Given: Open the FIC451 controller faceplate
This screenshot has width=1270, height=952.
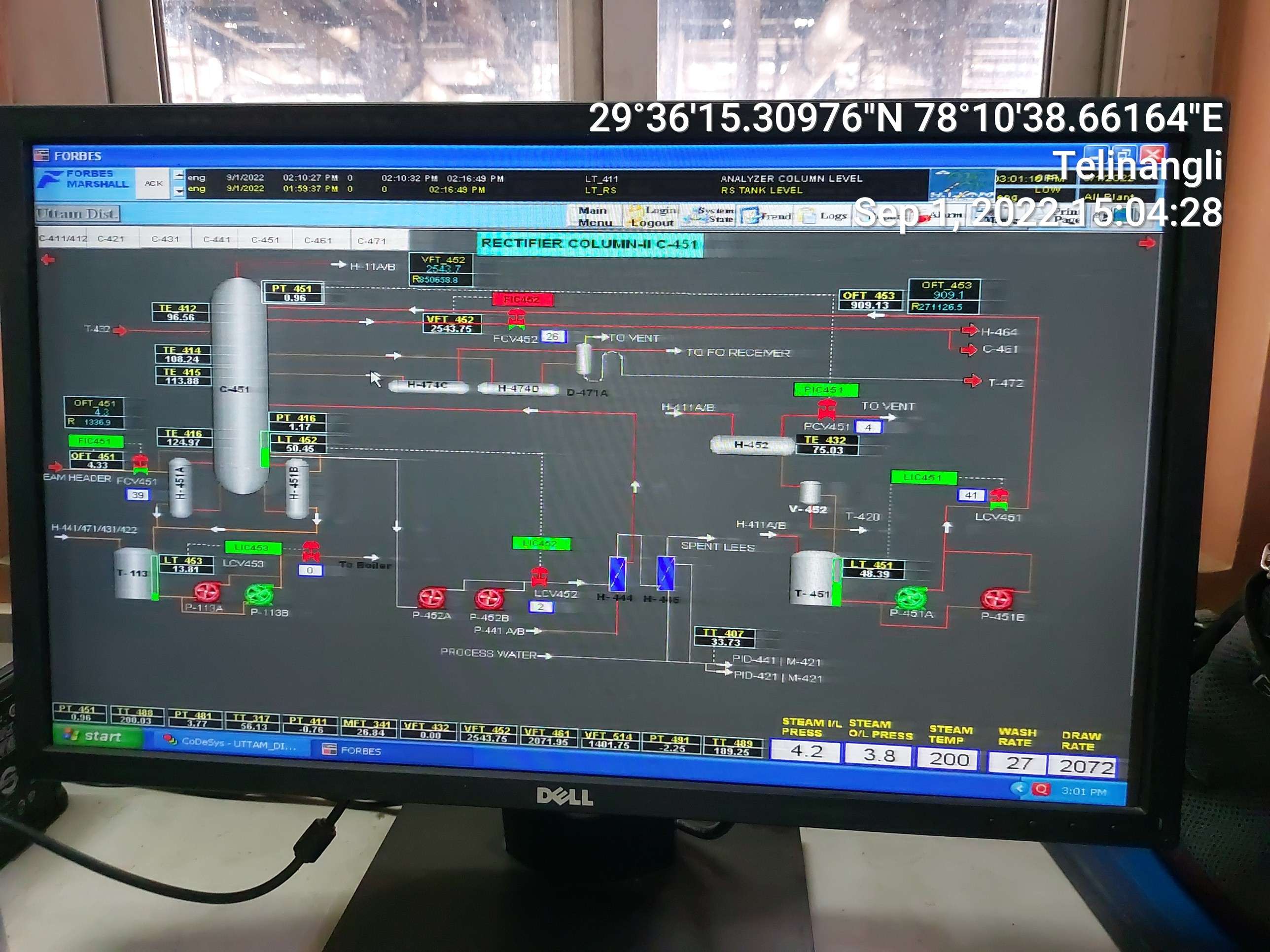Looking at the screenshot, I should [95, 441].
